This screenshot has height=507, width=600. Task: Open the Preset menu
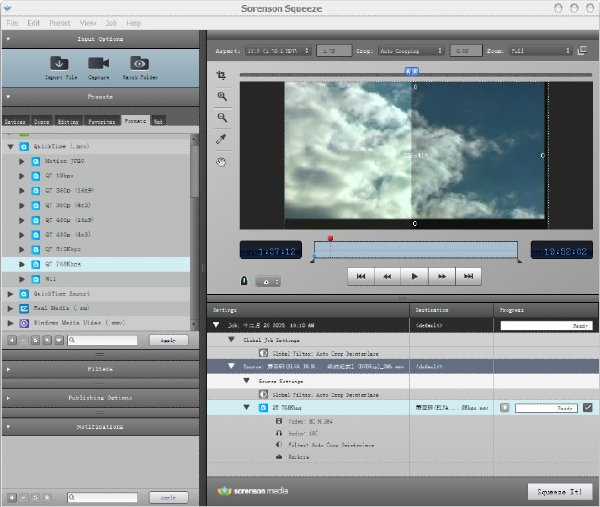60,22
